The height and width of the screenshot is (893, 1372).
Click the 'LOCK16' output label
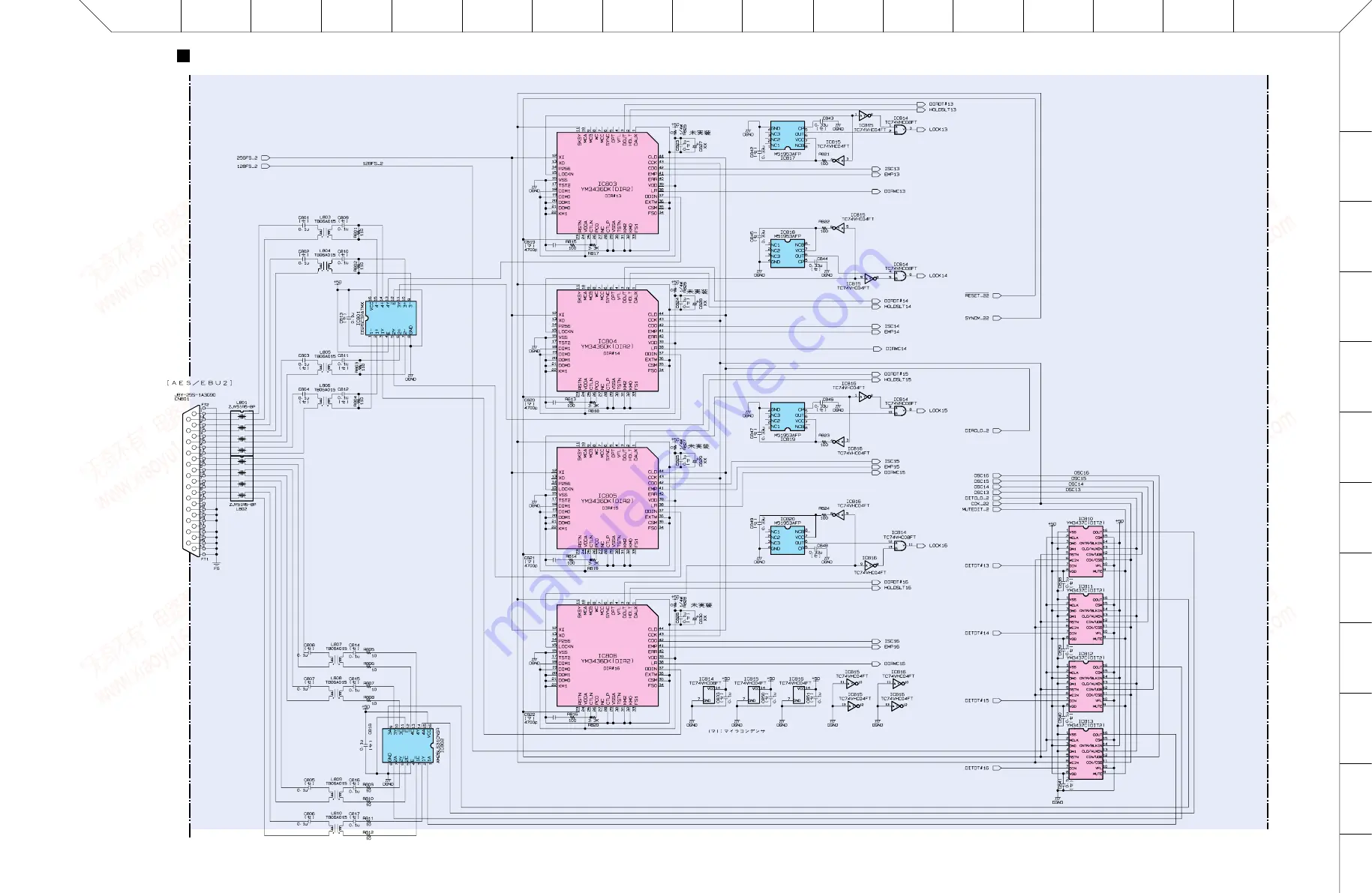[x=938, y=546]
